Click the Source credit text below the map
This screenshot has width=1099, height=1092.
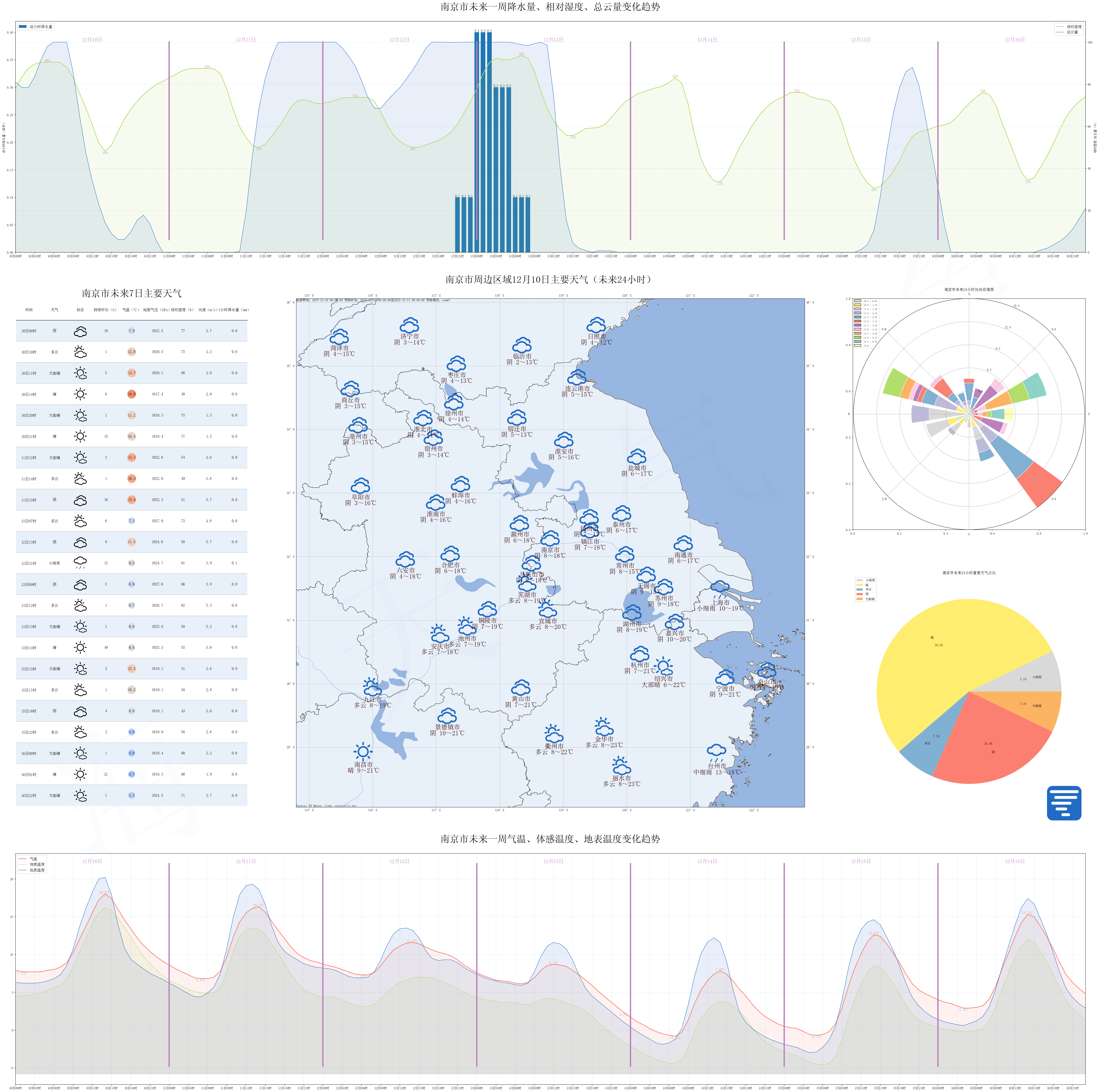(327, 806)
